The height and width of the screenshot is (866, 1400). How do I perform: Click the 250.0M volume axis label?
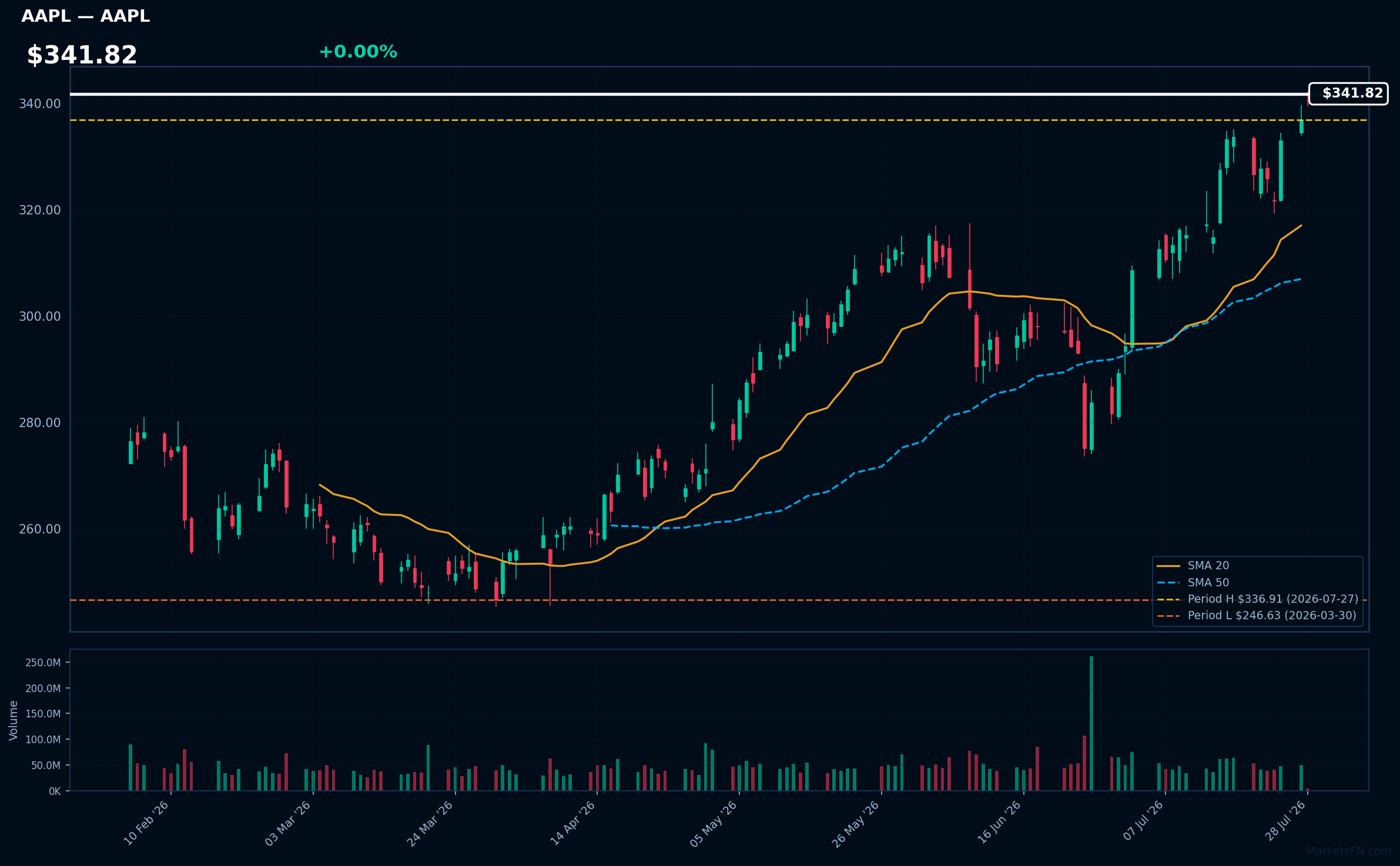43,663
